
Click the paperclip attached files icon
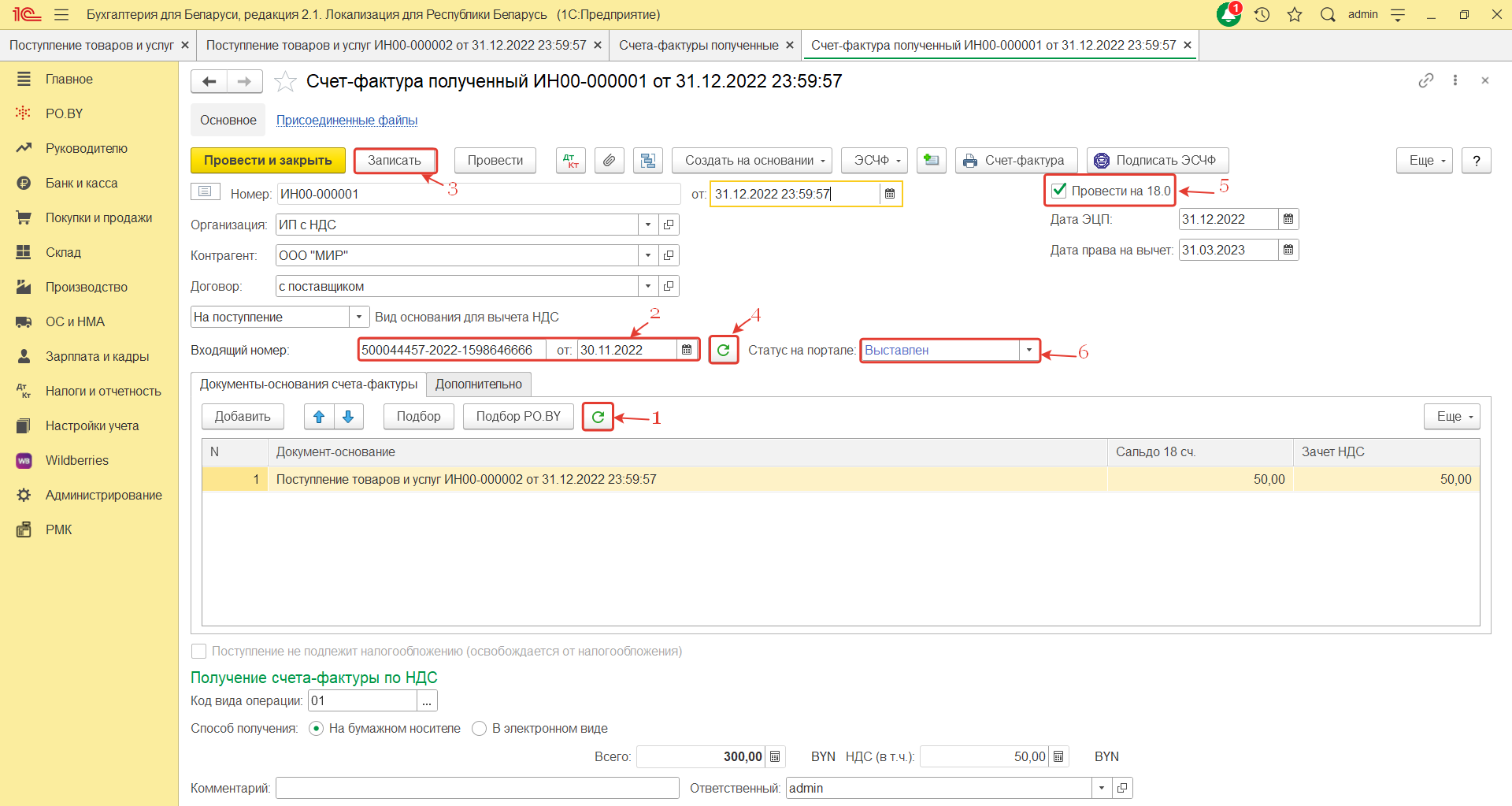(609, 161)
